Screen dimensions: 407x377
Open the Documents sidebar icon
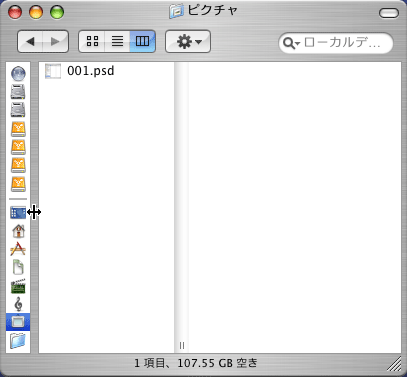(18, 267)
